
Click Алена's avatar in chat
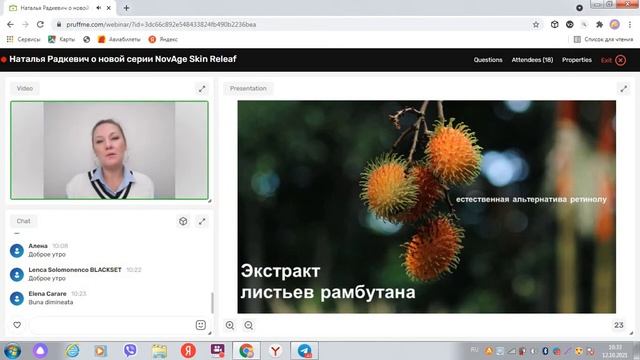click(x=17, y=250)
